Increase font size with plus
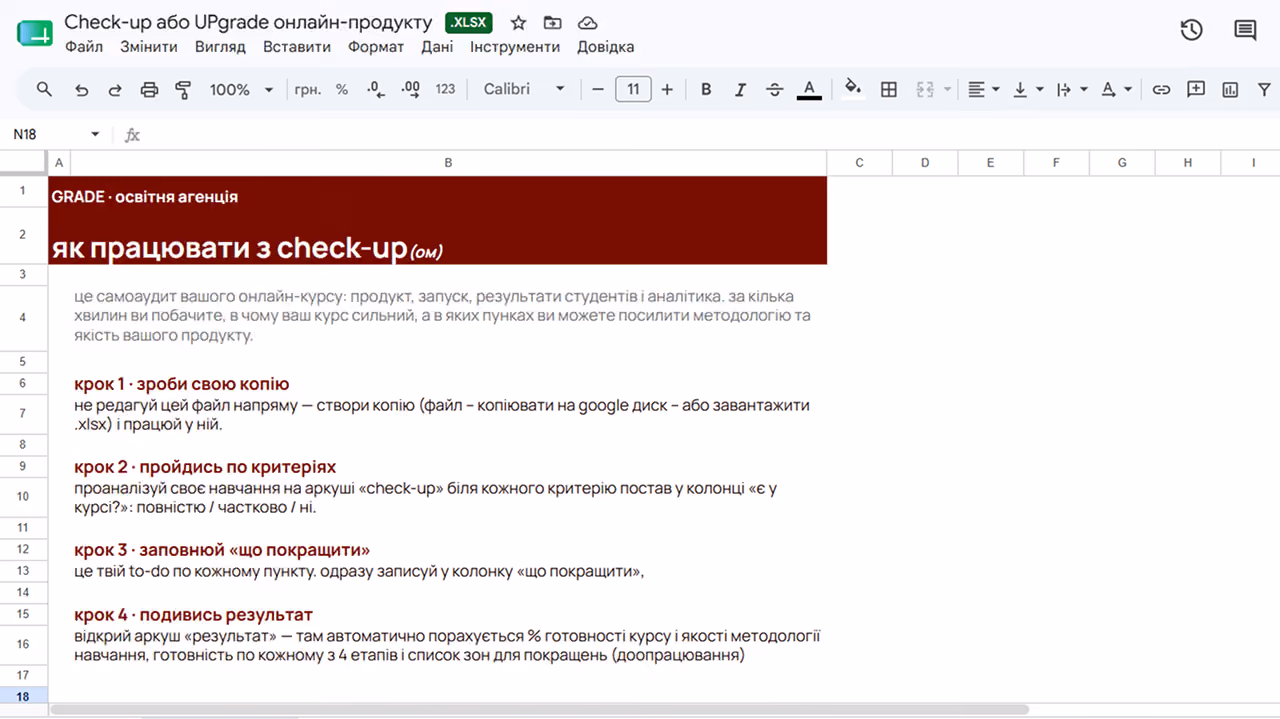This screenshot has height=719, width=1280. [667, 89]
